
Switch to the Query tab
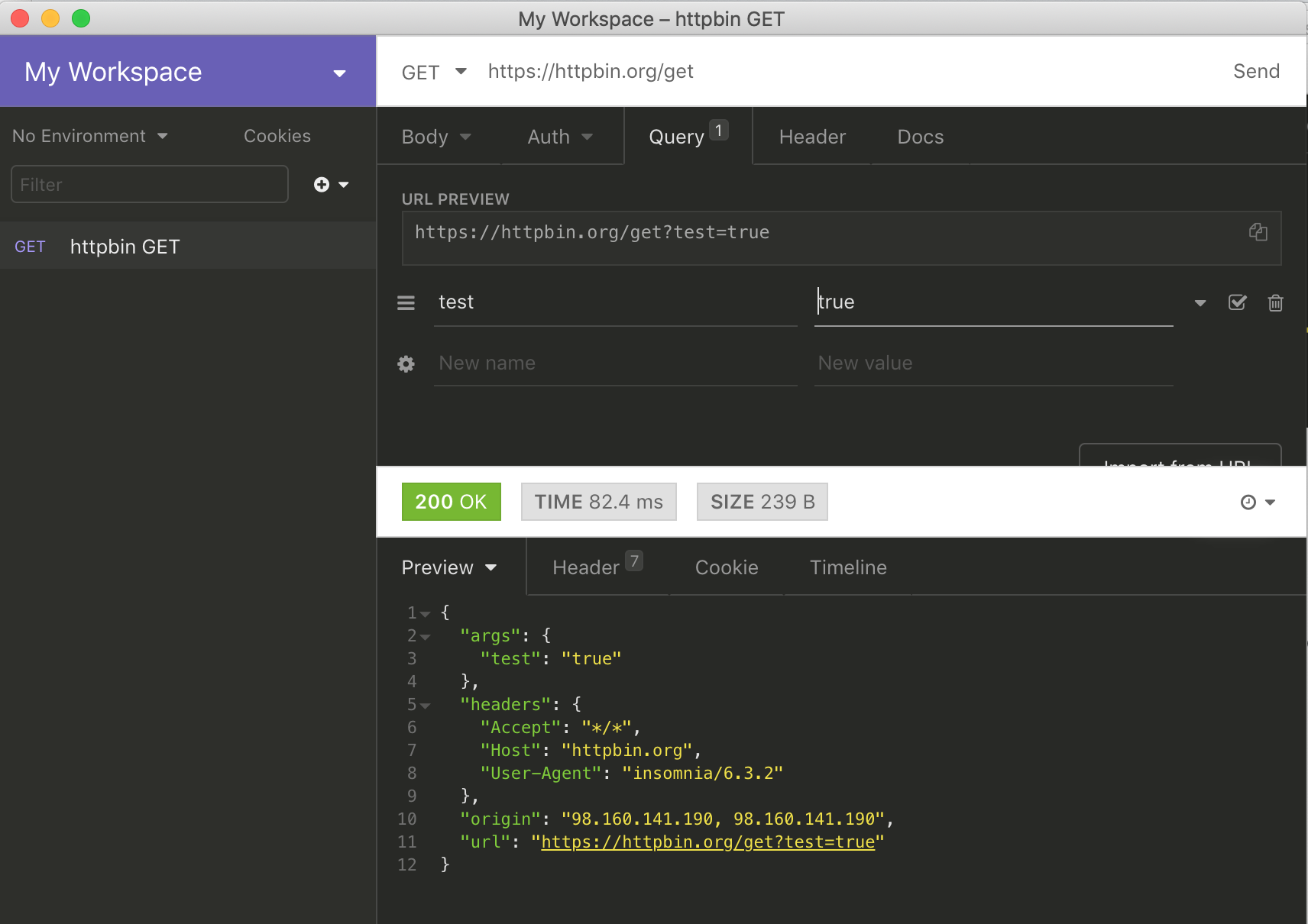pyautogui.click(x=688, y=136)
